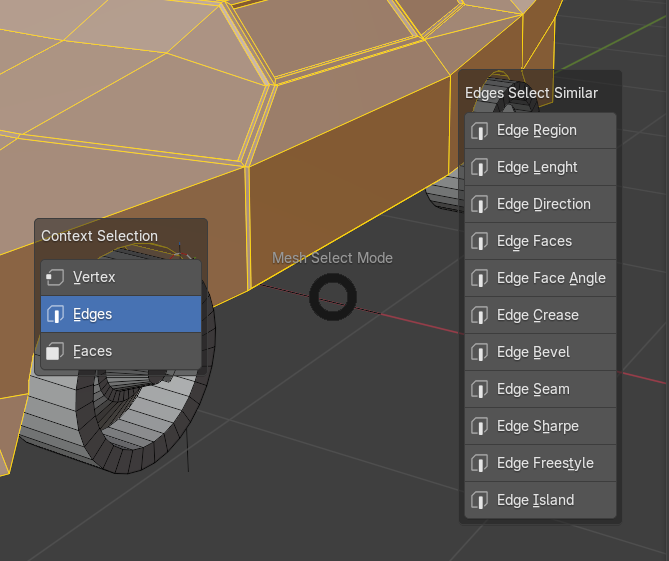The image size is (669, 561).
Task: Click the Faces mode icon
Action: pyautogui.click(x=55, y=351)
